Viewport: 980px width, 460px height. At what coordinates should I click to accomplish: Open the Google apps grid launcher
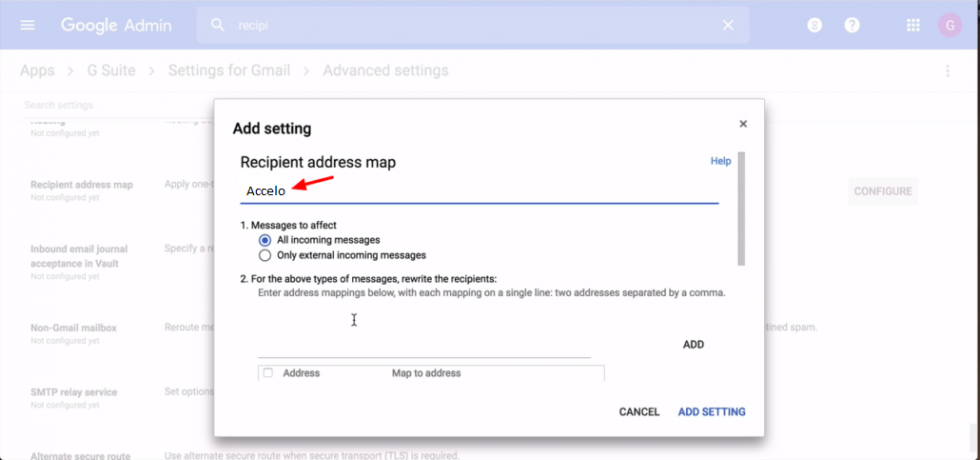(913, 25)
